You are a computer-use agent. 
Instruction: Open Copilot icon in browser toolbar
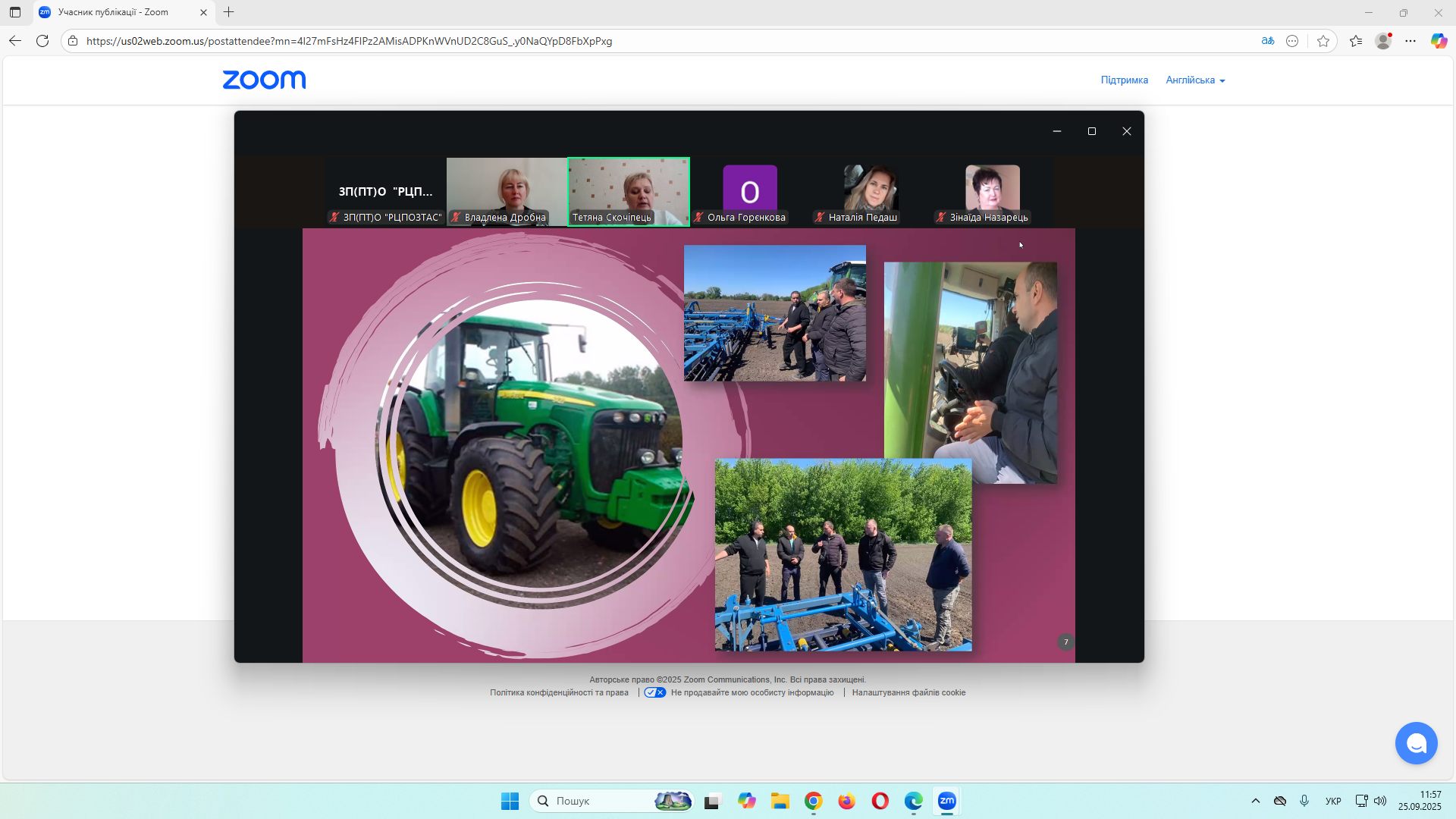[x=1439, y=41]
